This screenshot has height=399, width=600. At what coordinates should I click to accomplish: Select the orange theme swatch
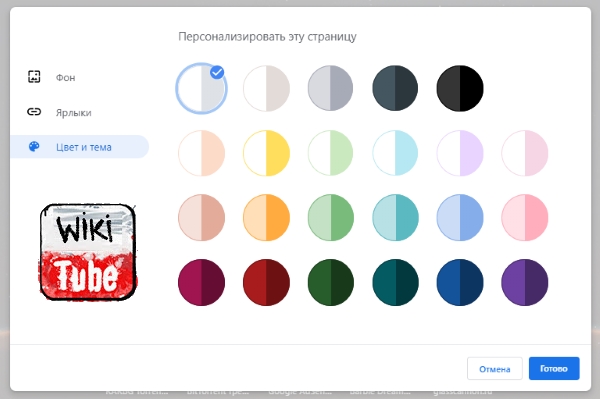(266, 218)
